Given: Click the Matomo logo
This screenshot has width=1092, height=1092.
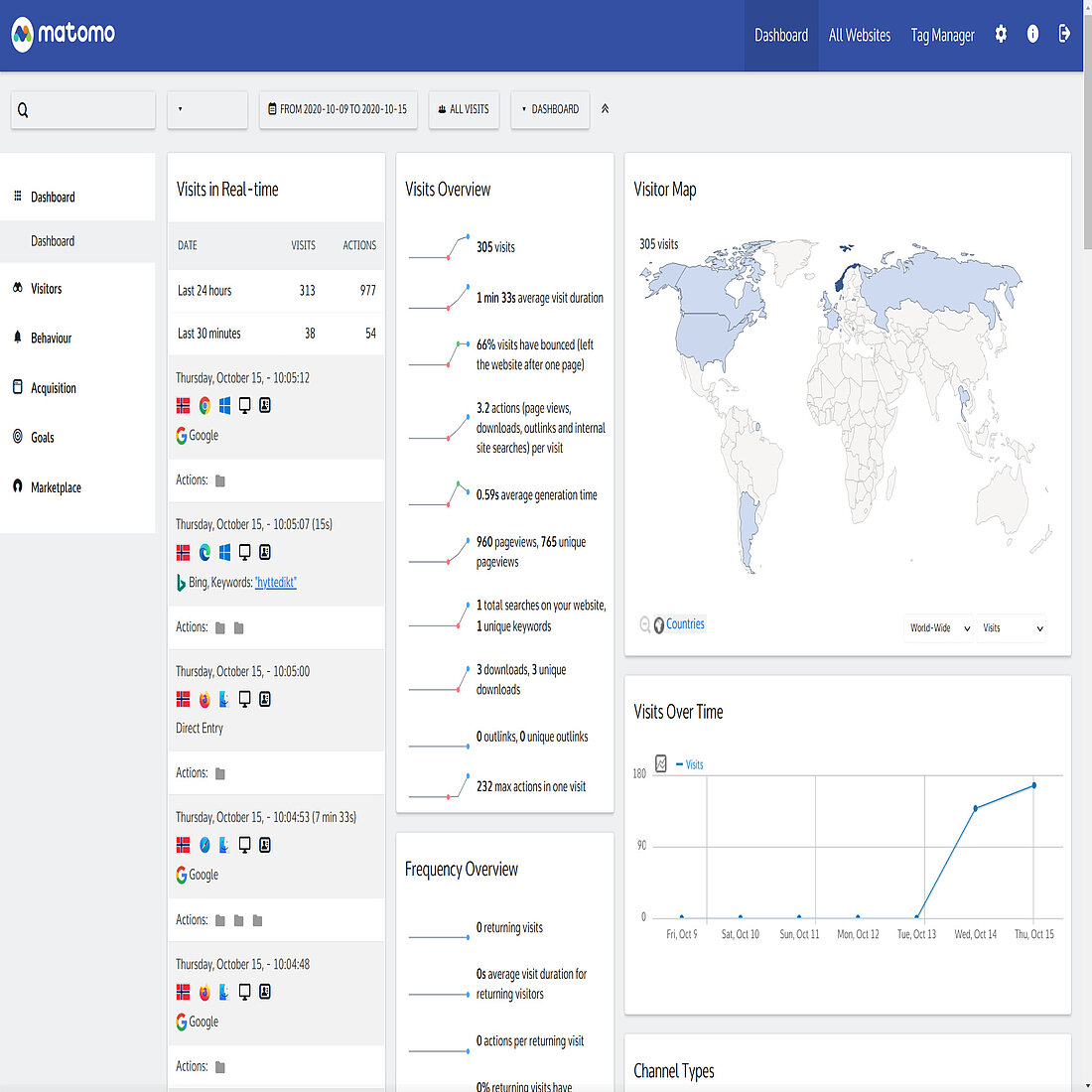Looking at the screenshot, I should [x=63, y=35].
